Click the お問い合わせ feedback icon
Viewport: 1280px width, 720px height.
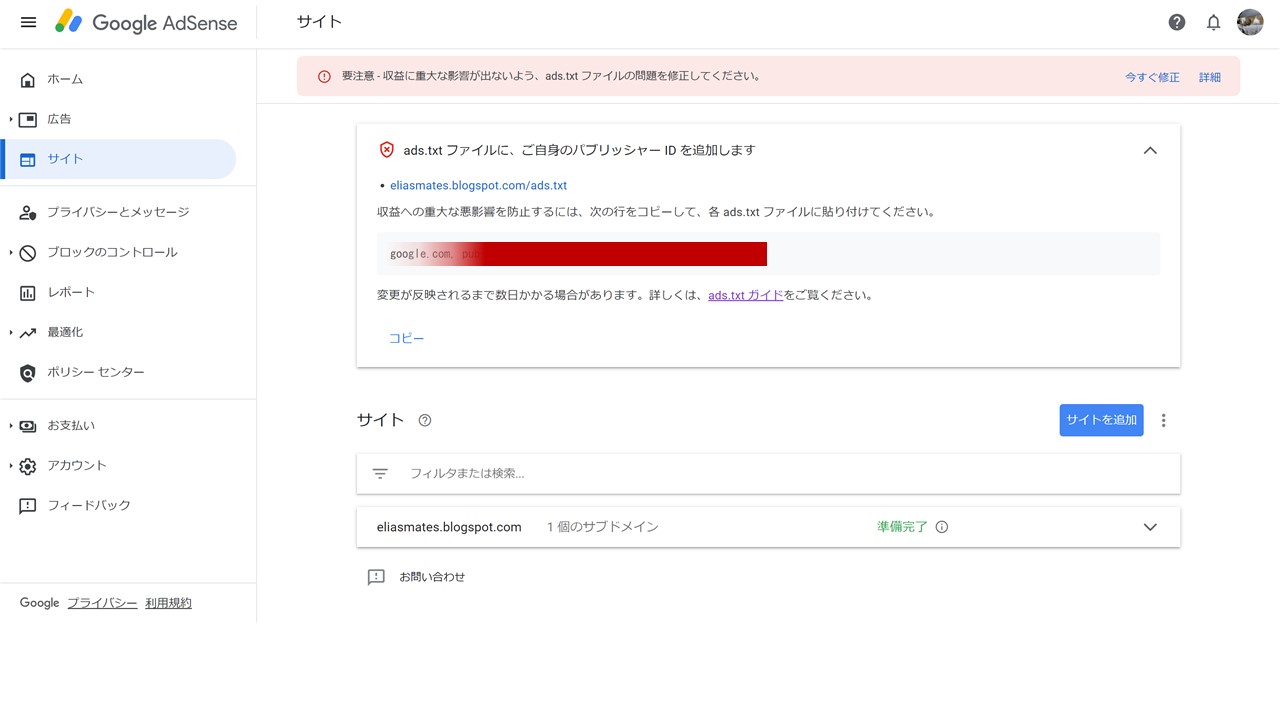click(x=376, y=577)
